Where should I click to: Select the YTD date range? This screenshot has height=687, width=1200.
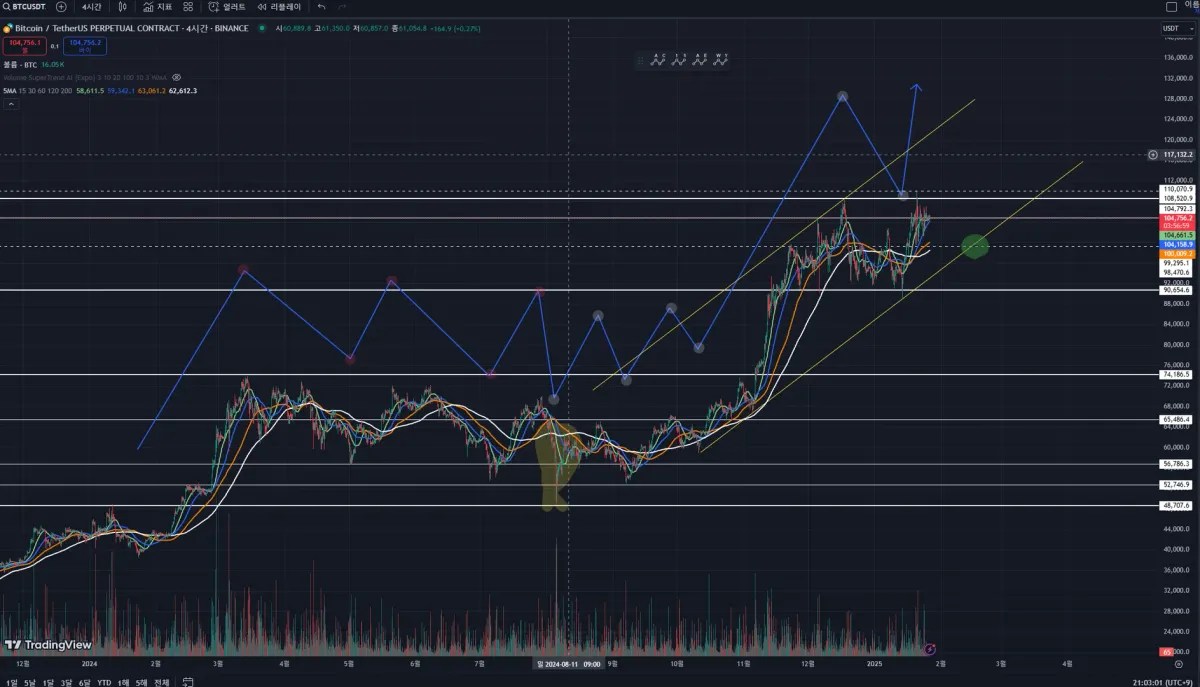point(104,683)
